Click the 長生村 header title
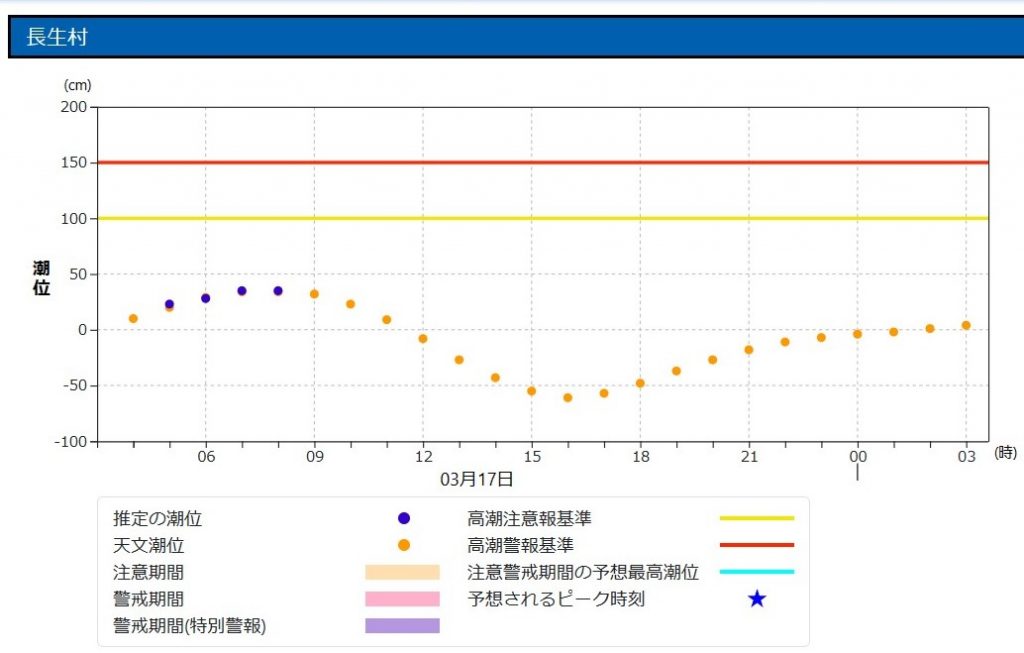 (x=57, y=37)
